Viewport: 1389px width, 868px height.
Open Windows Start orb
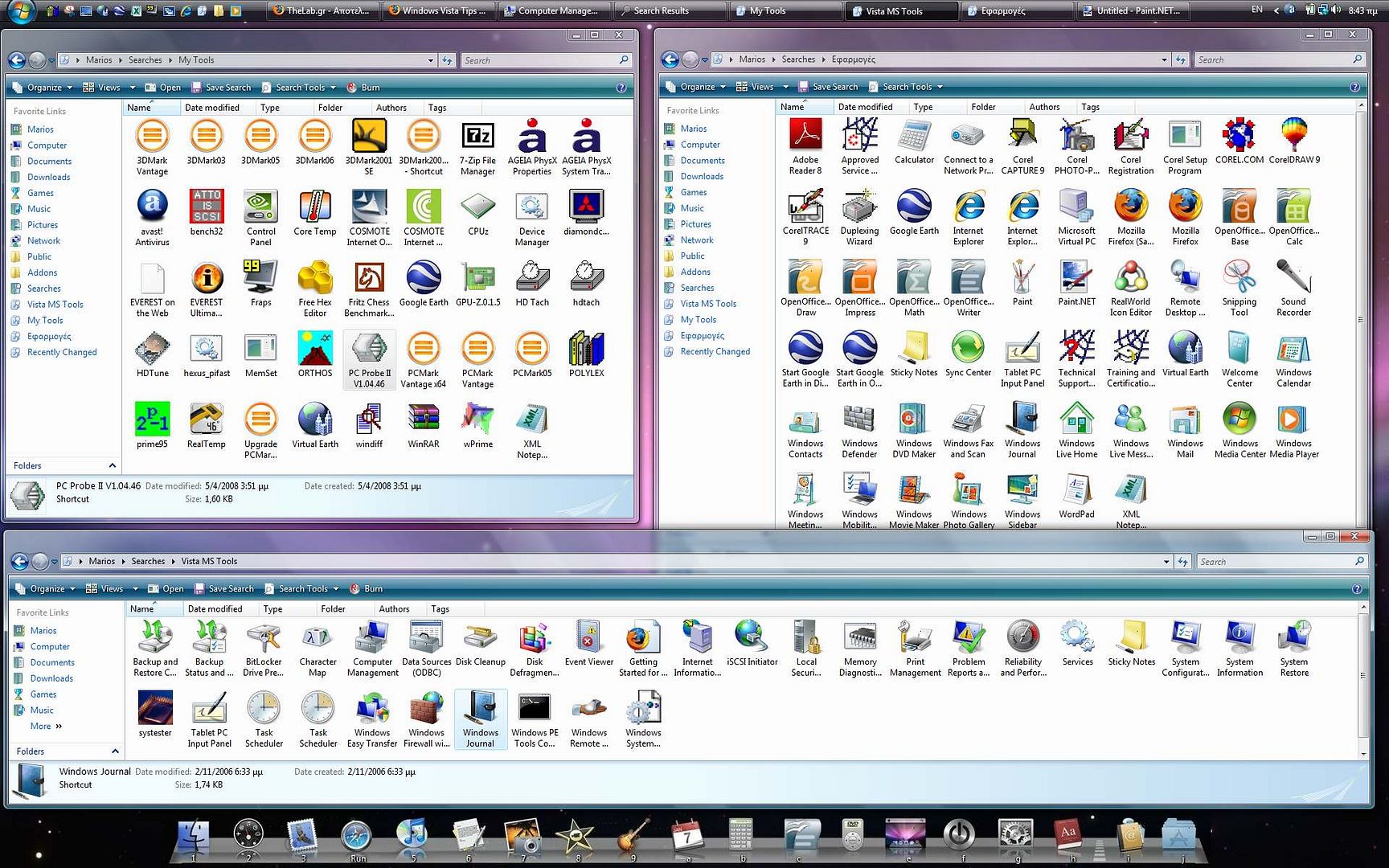tap(21, 11)
